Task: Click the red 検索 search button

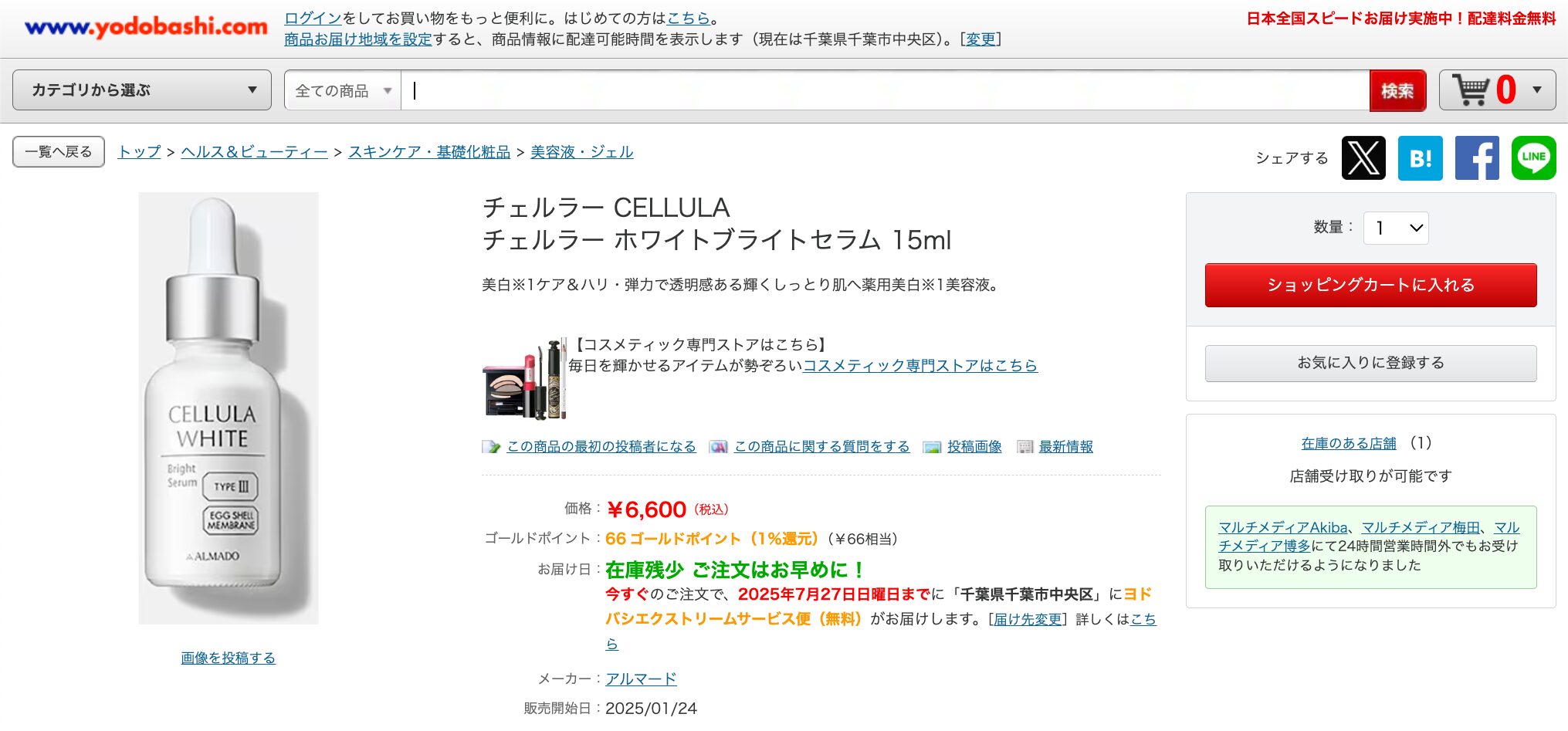Action: coord(1397,90)
